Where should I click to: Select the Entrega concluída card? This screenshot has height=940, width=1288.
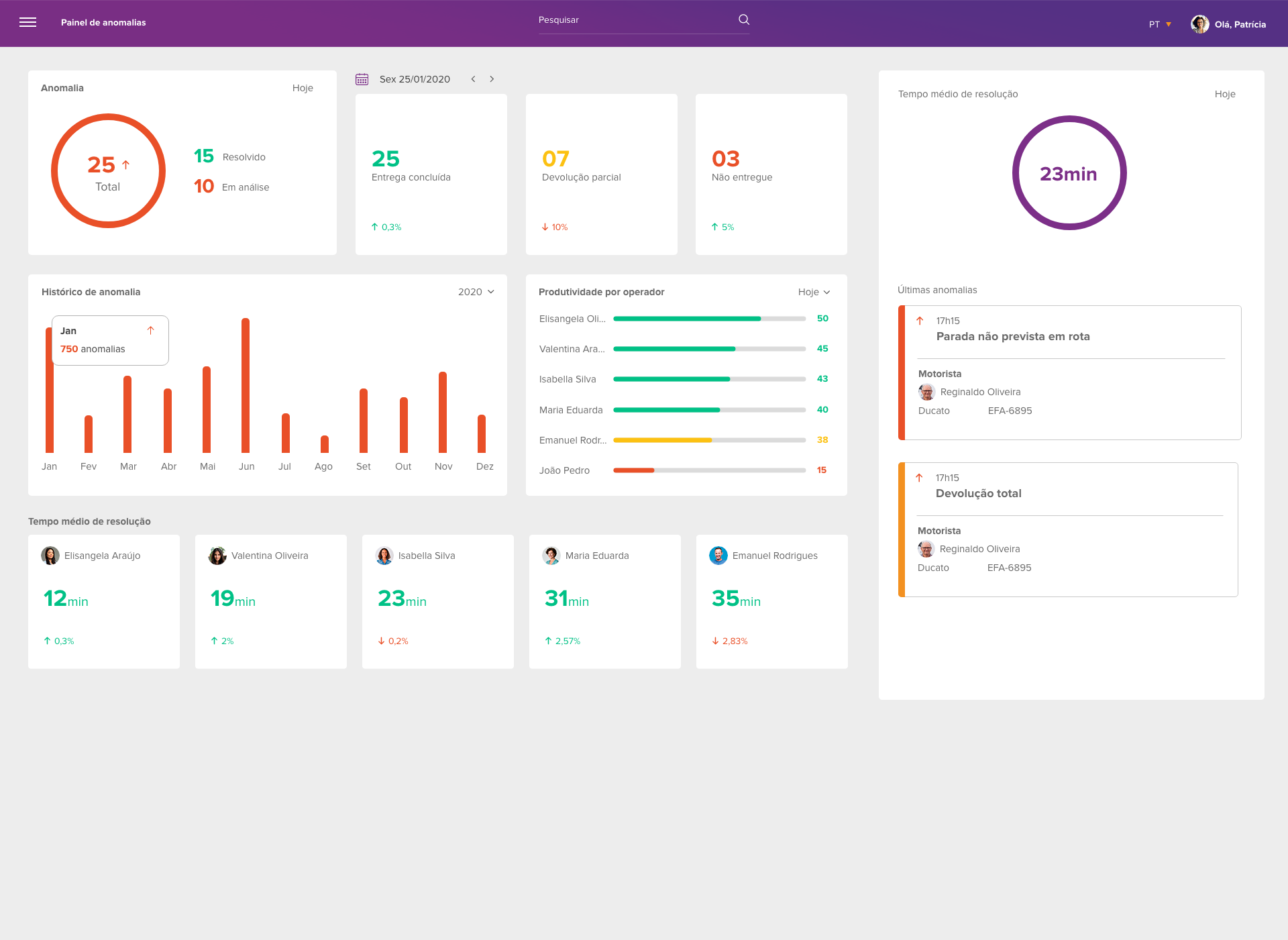coord(431,174)
